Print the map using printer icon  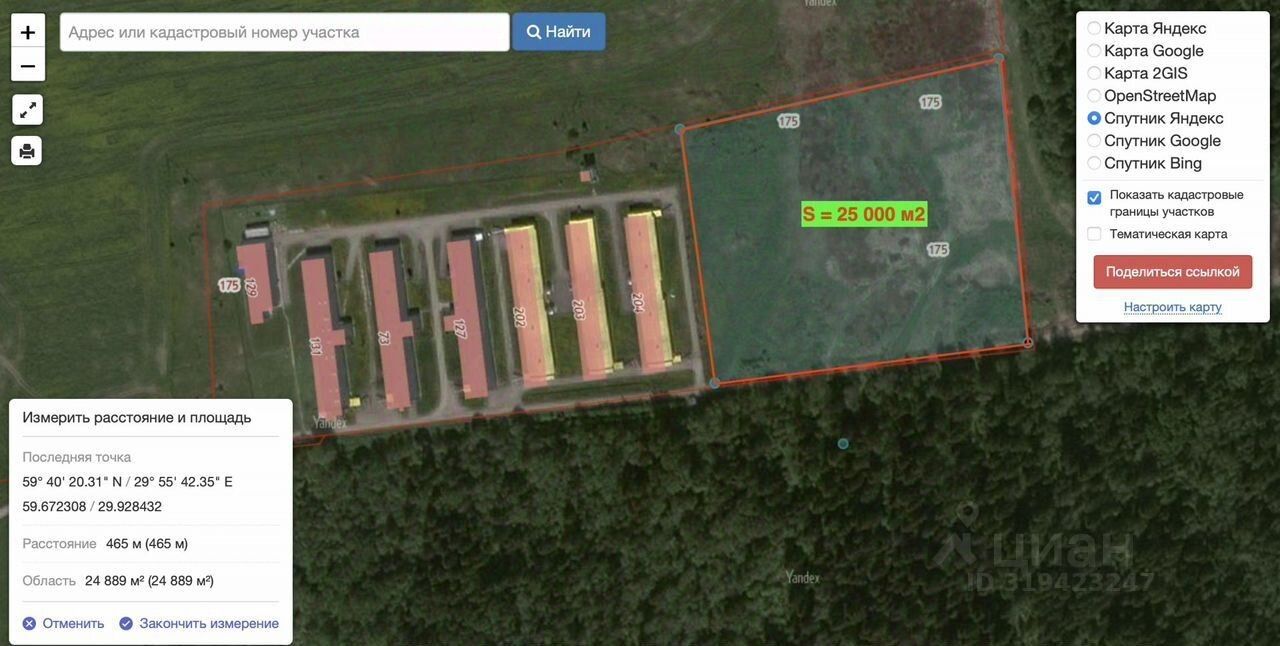point(27,151)
